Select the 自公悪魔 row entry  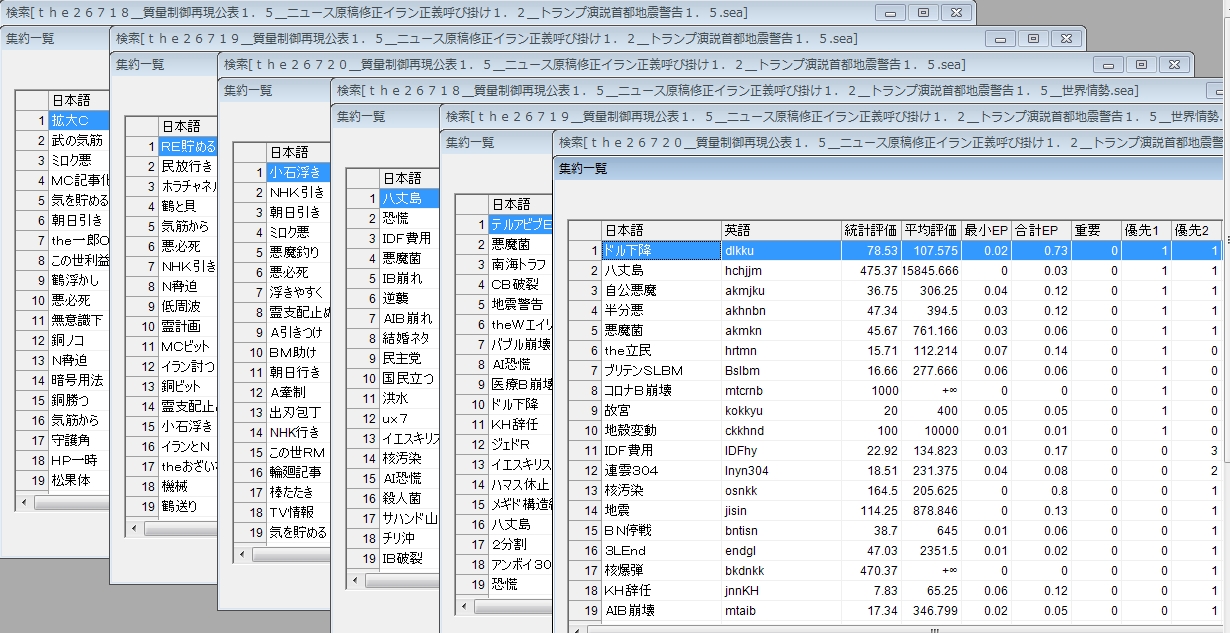[660, 290]
